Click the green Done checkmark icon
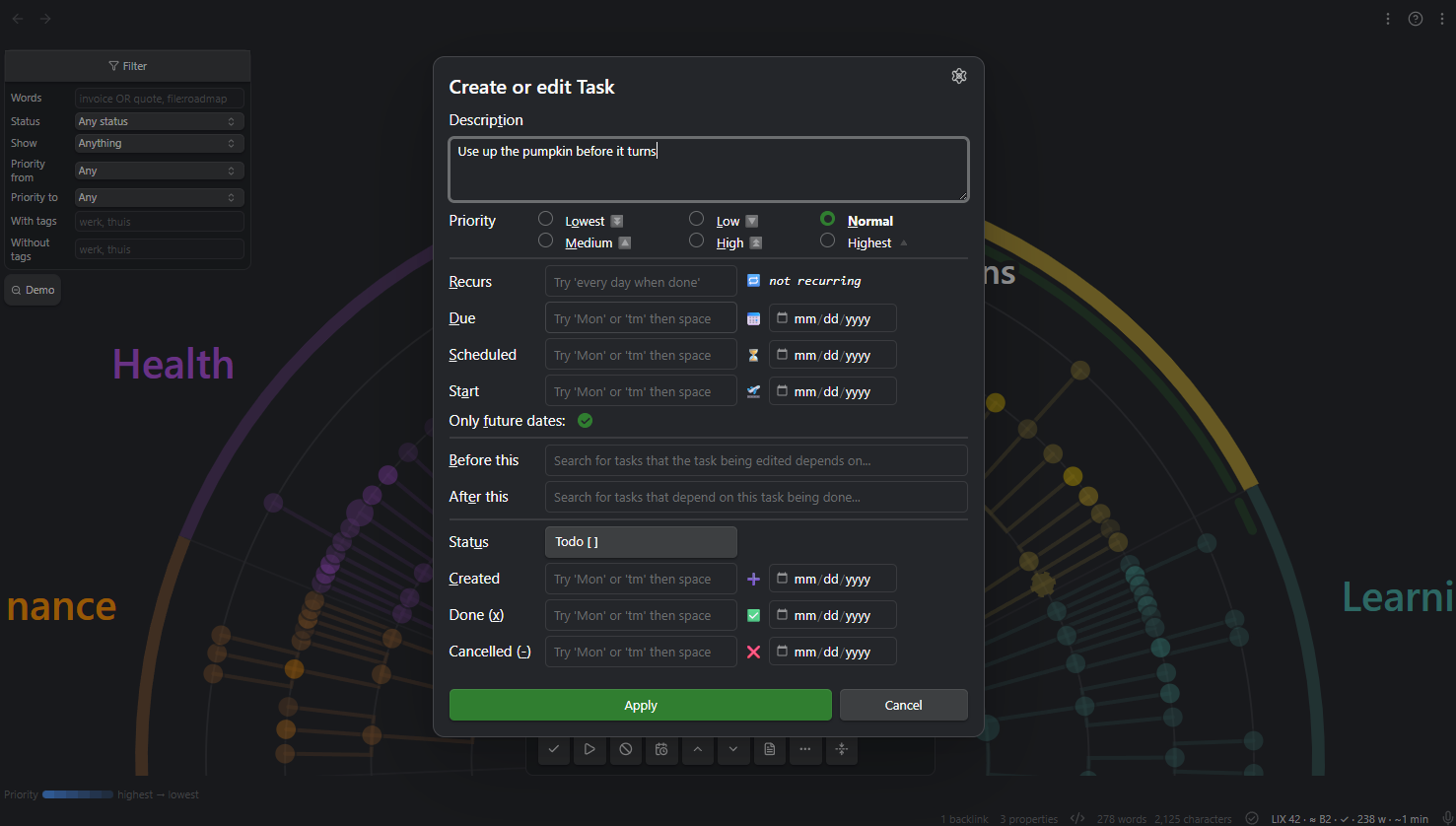The width and height of the screenshot is (1456, 826). pyautogui.click(x=753, y=615)
